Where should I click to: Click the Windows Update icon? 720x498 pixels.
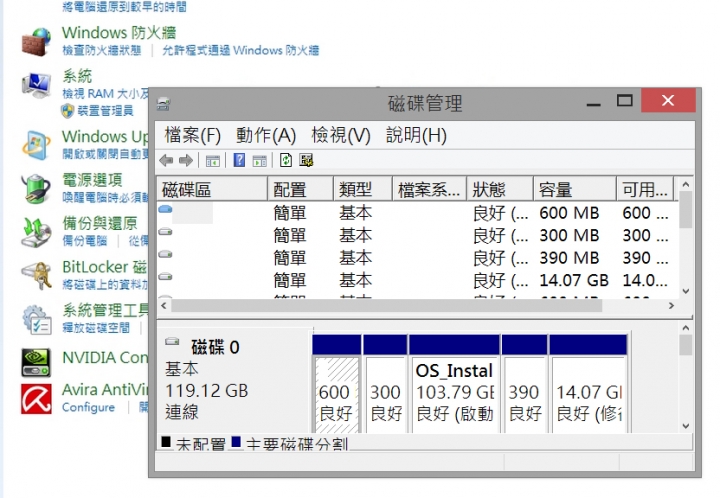coord(36,145)
